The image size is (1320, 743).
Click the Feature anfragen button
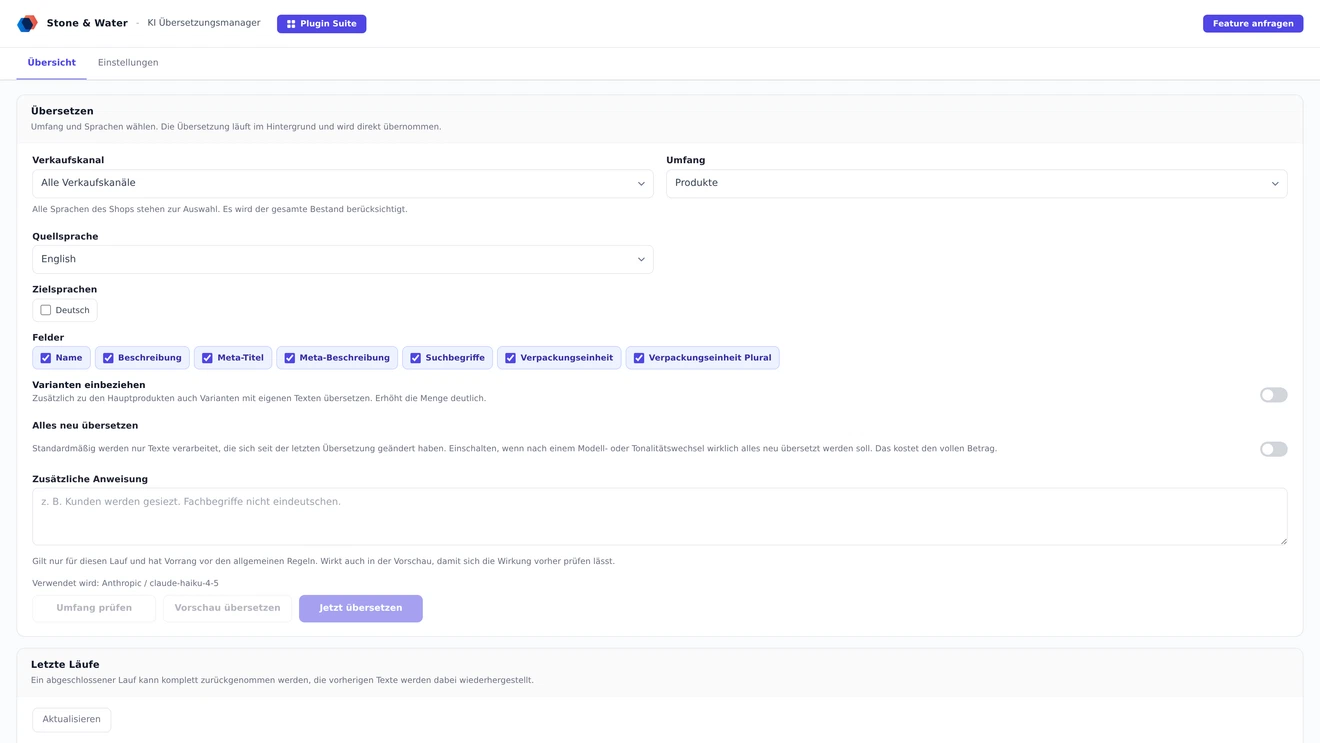pyautogui.click(x=1253, y=24)
